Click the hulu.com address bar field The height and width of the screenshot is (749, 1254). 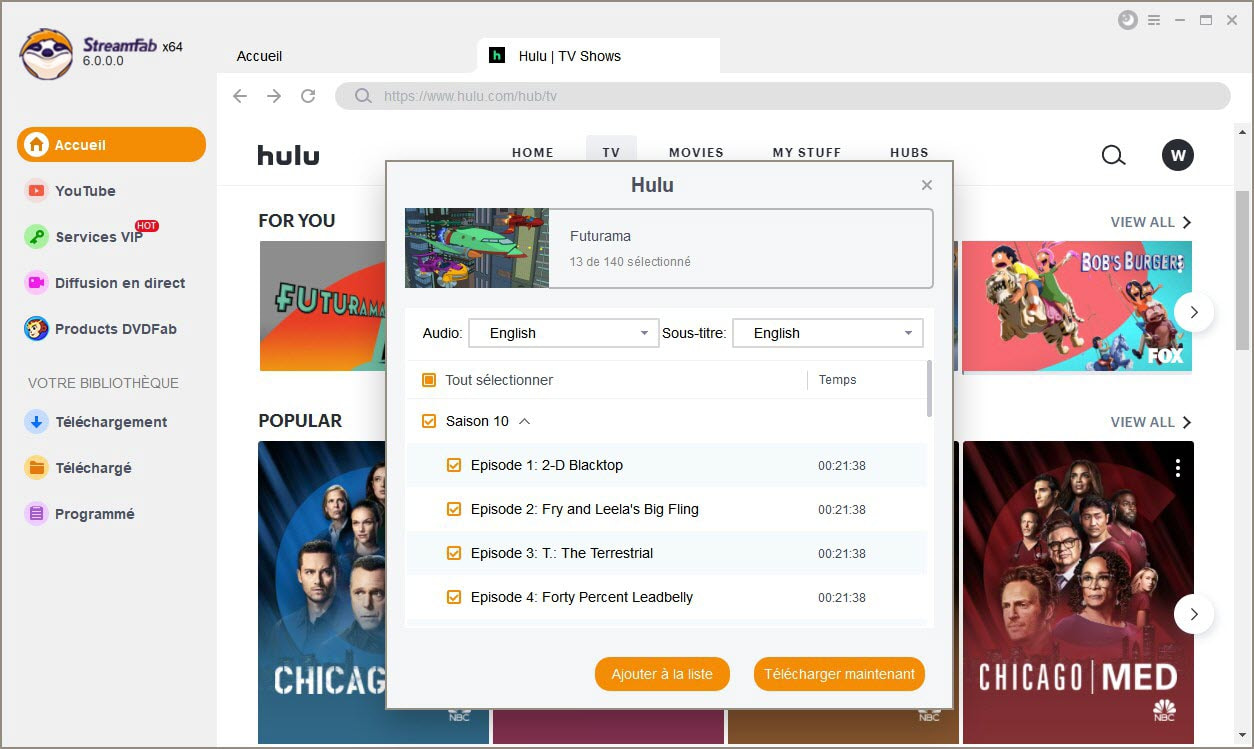tap(782, 96)
